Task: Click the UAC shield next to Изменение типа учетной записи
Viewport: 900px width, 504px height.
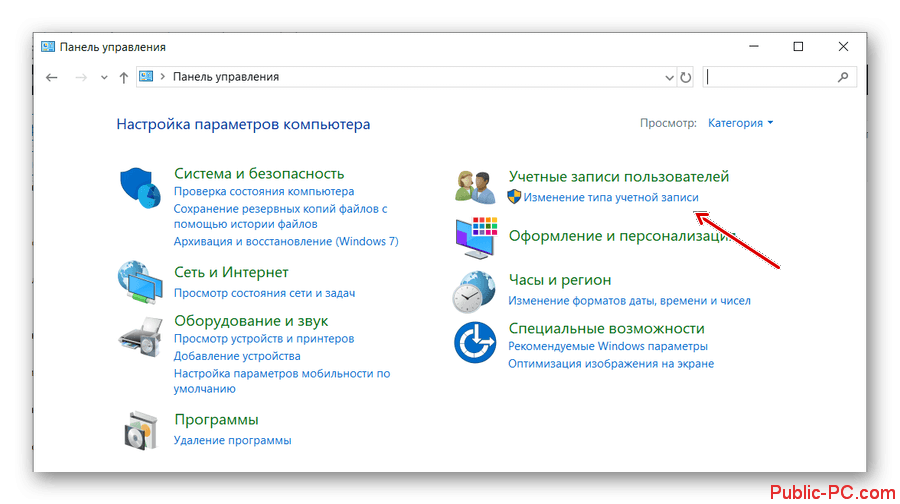Action: click(514, 197)
